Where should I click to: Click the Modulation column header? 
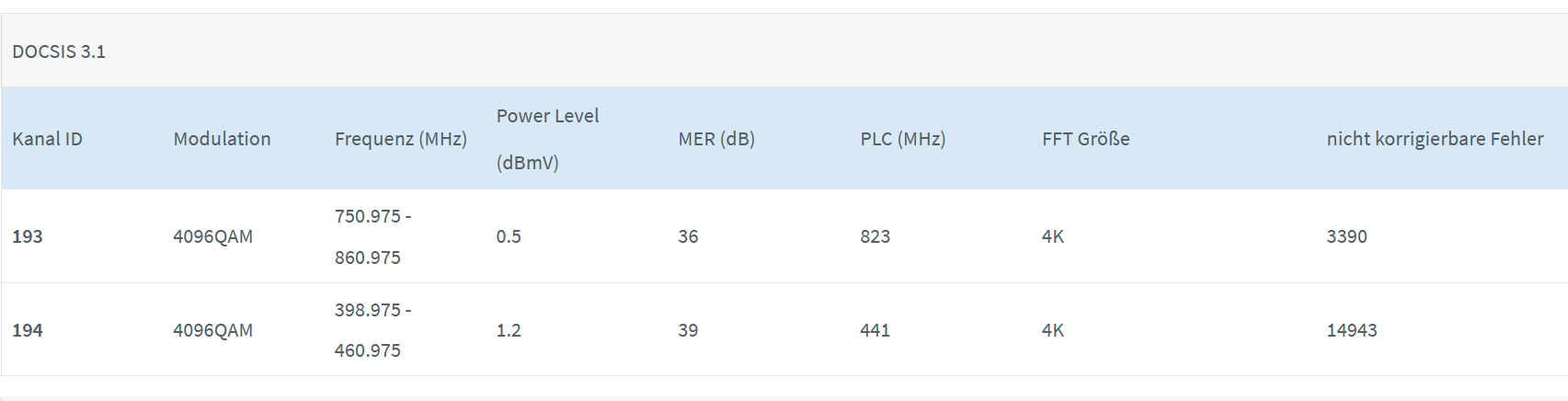click(222, 139)
